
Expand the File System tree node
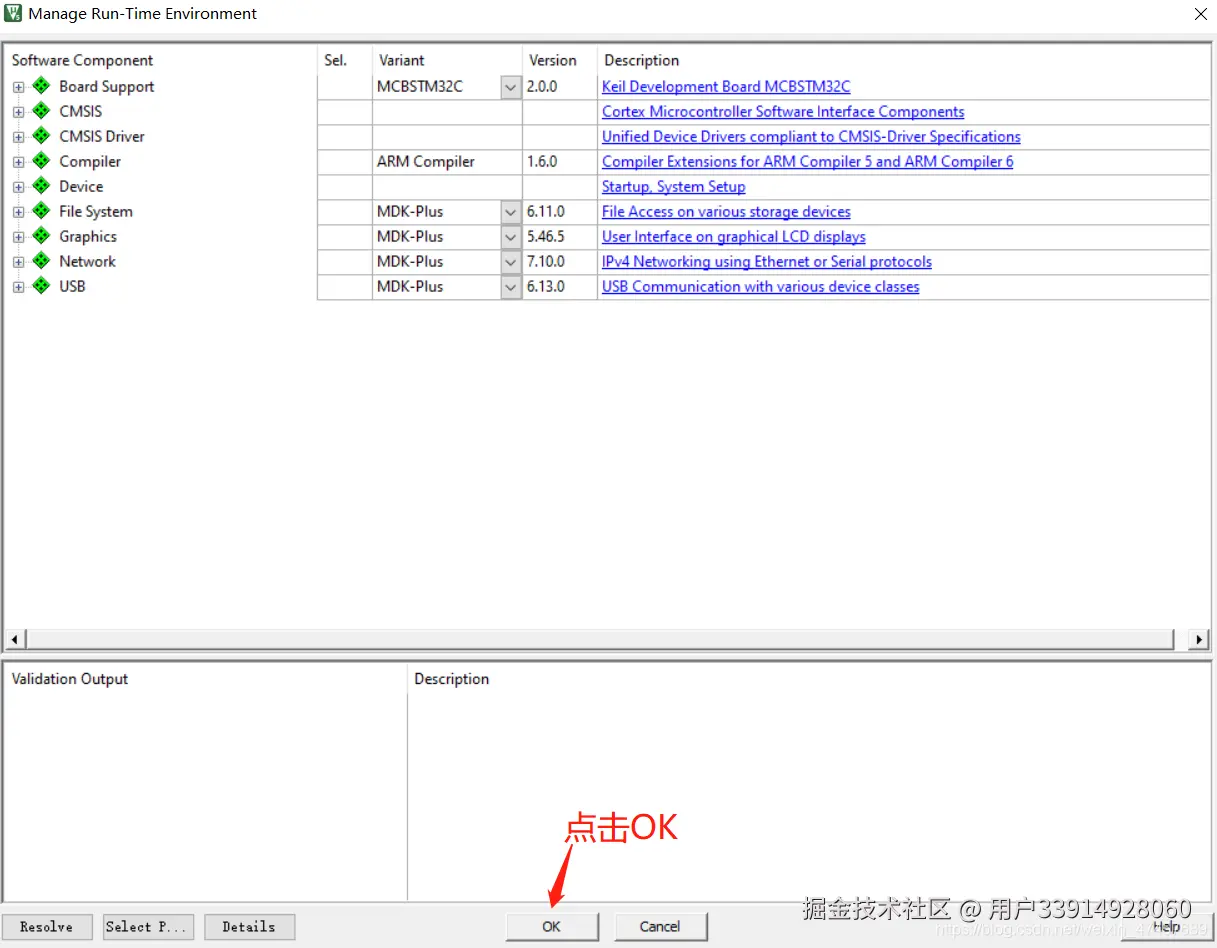[18, 212]
